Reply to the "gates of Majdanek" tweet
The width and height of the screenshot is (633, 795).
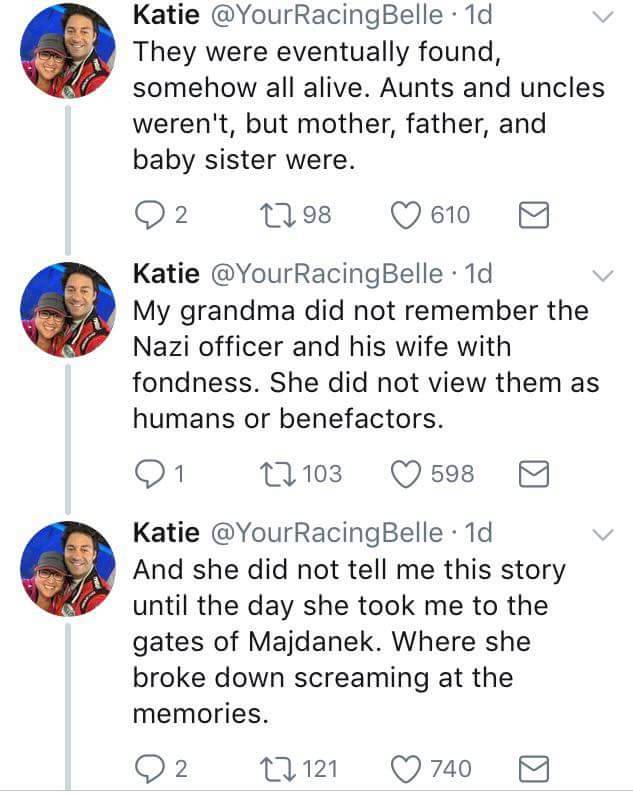(x=147, y=767)
